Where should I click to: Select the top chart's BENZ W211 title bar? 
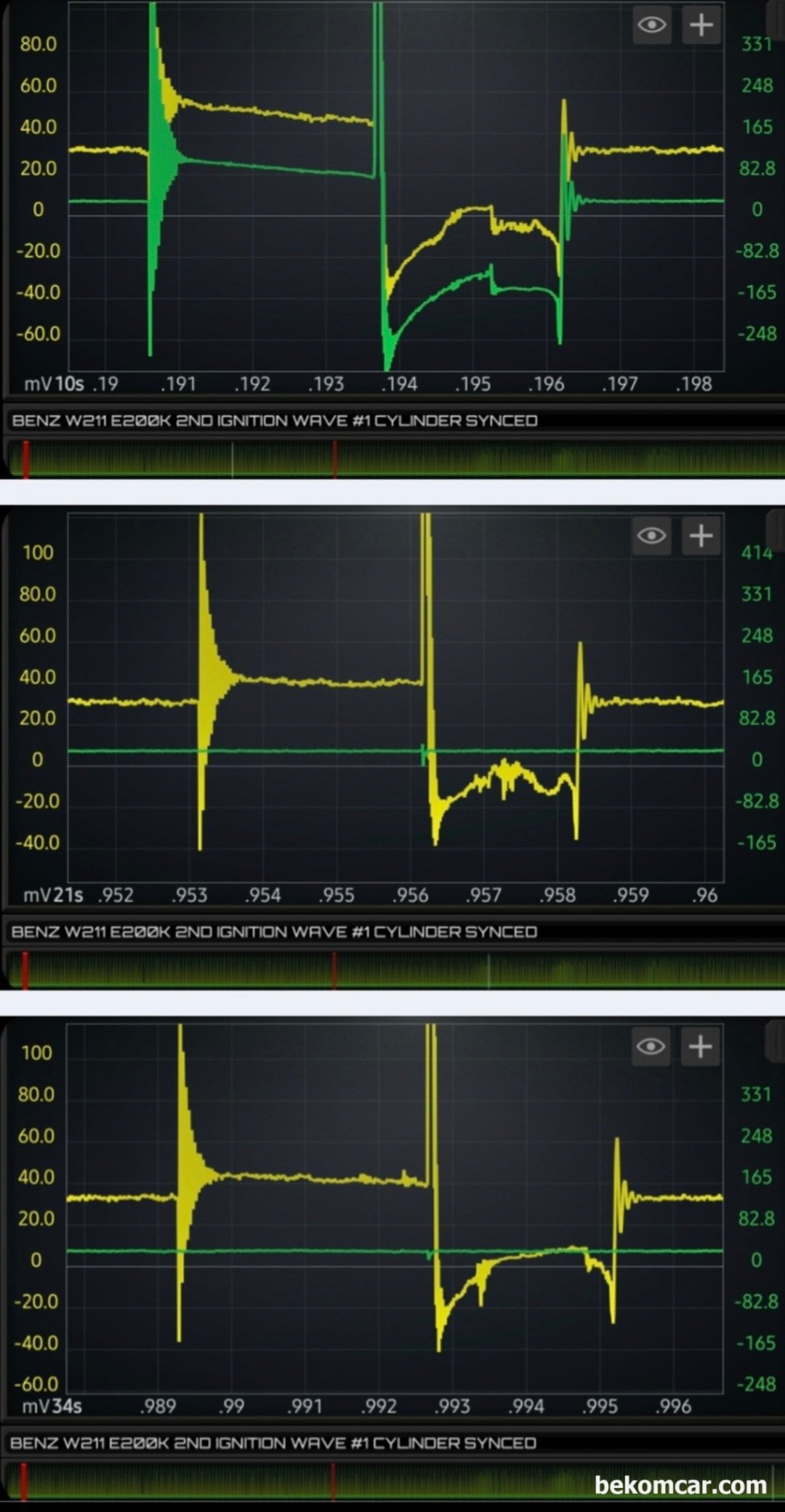[x=275, y=421]
